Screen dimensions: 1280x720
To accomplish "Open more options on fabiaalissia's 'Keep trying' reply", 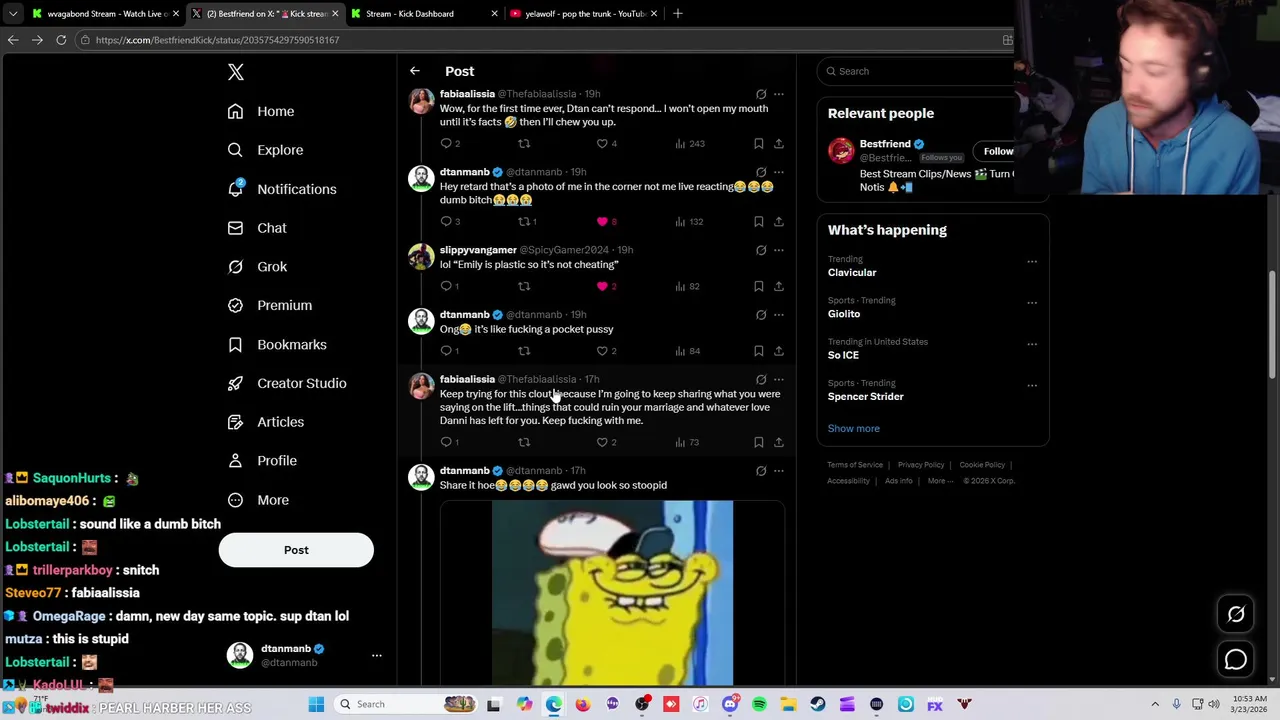I will tap(779, 379).
